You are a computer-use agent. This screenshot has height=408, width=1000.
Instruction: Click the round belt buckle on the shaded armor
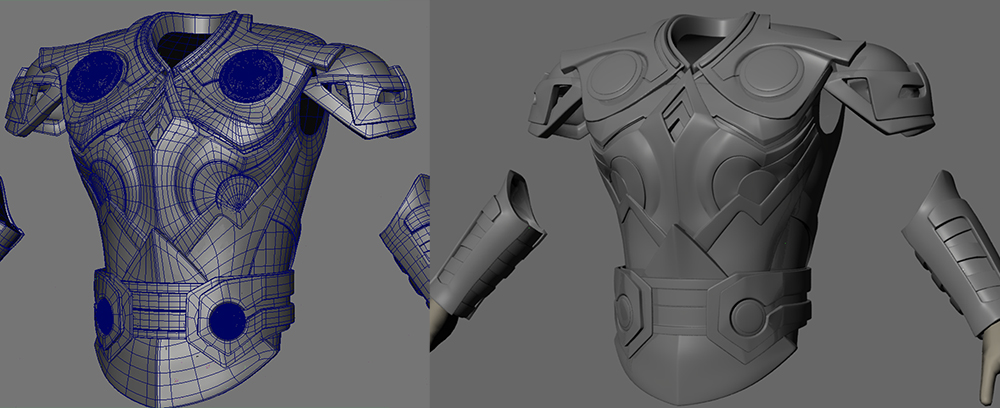coord(750,316)
